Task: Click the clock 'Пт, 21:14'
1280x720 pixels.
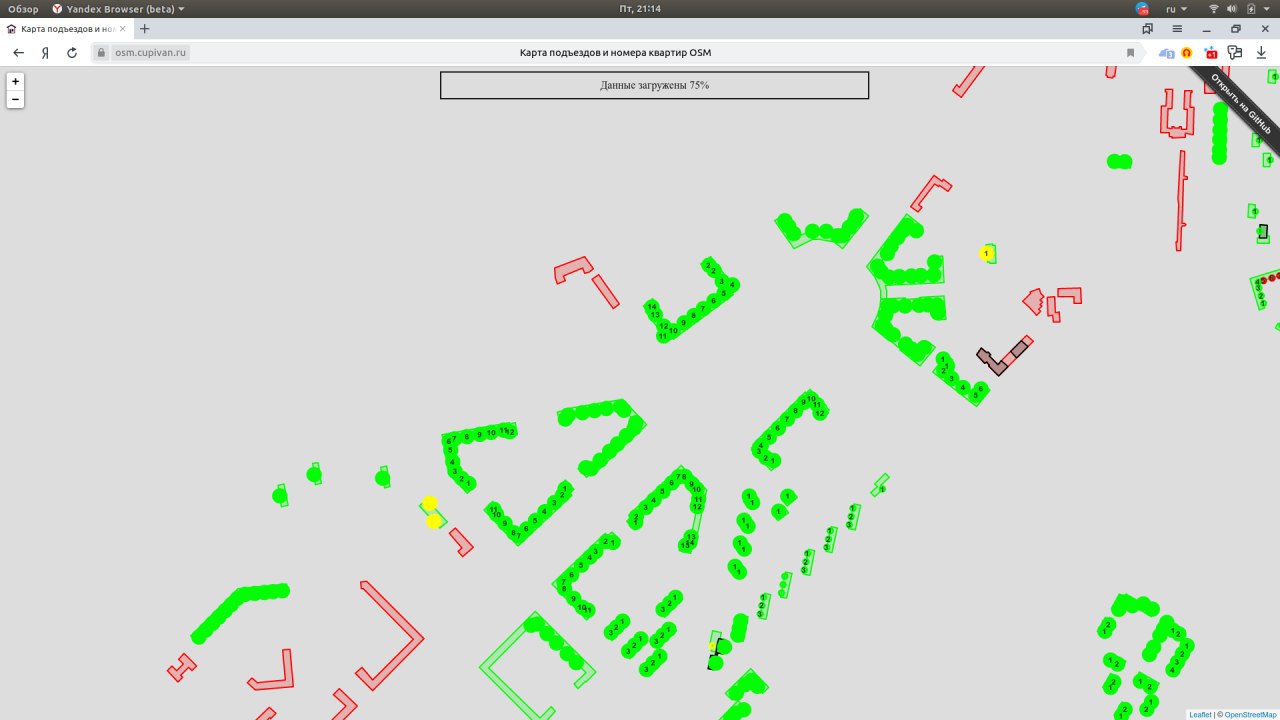Action: tap(640, 8)
